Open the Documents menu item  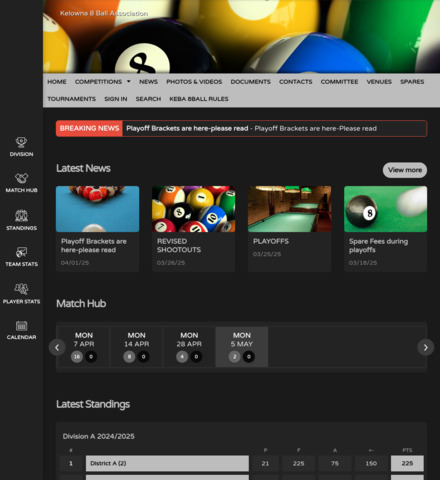coord(251,82)
